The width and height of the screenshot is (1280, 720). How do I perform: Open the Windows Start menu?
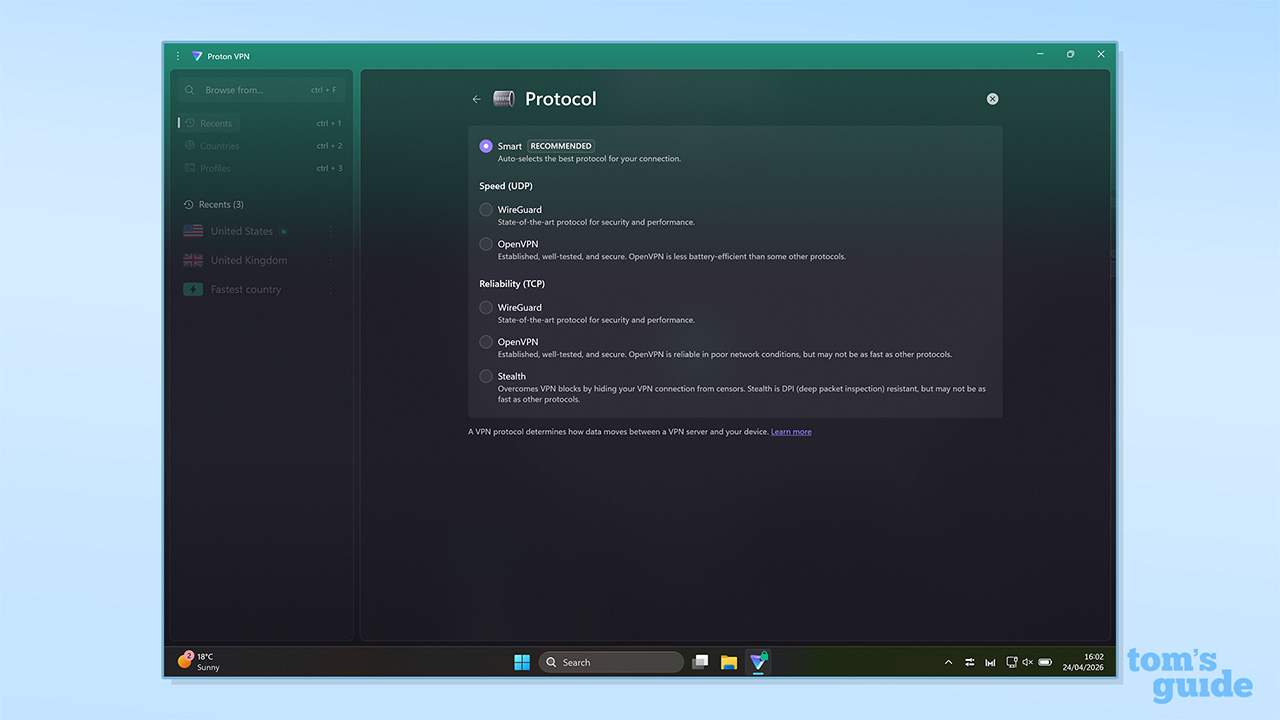[522, 662]
